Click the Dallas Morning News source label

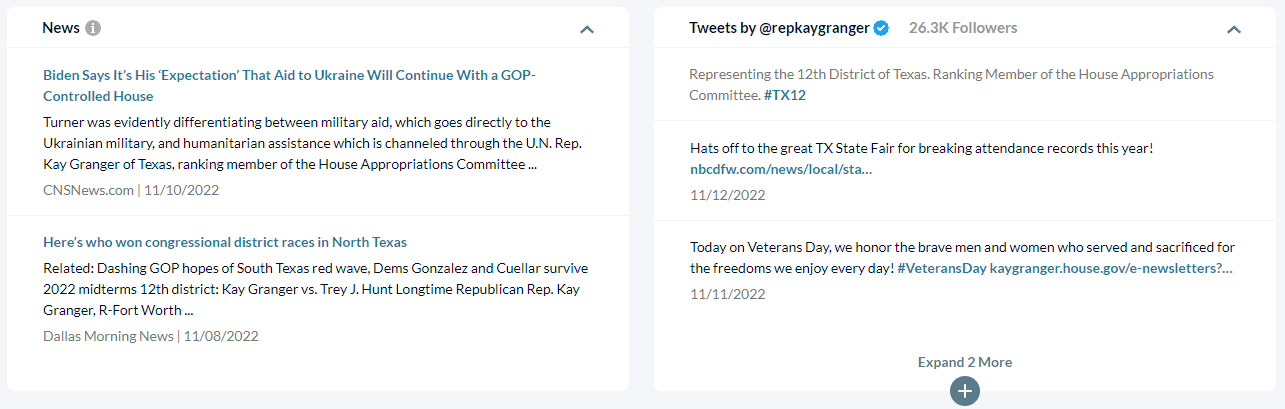[x=108, y=336]
